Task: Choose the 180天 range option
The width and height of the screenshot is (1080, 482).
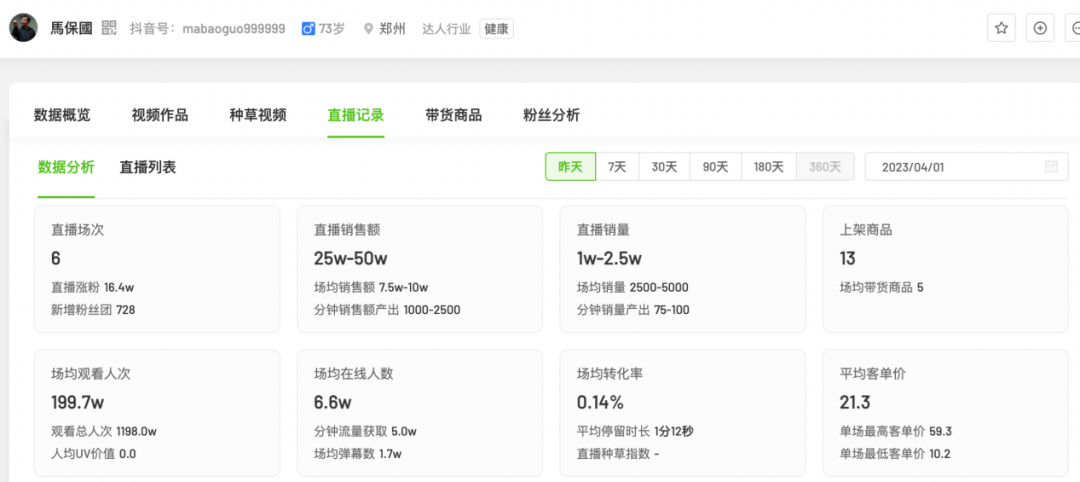Action: [768, 167]
